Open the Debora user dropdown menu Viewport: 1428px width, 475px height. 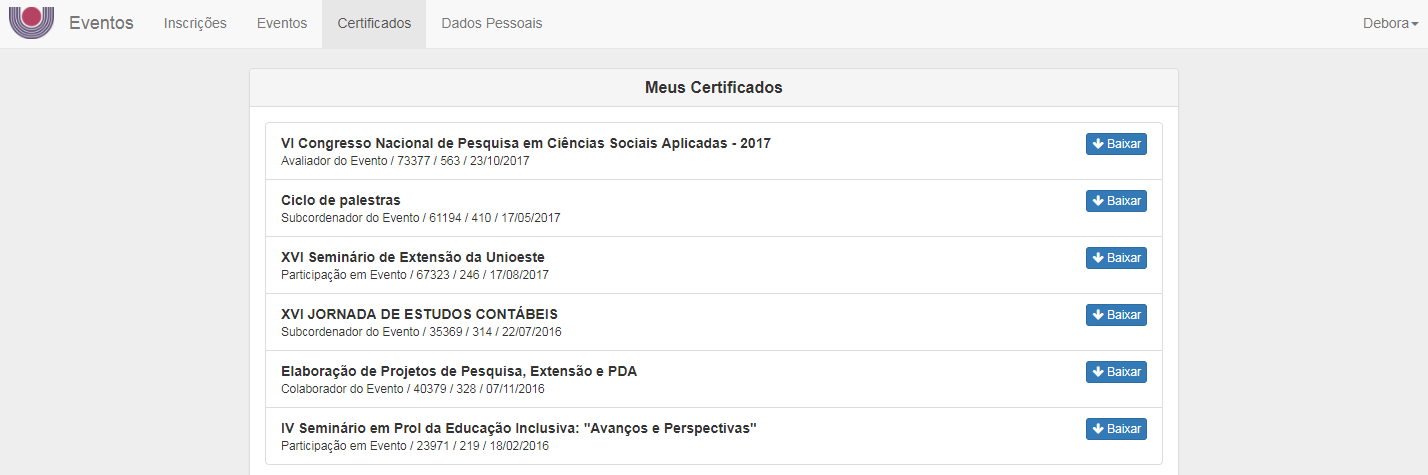pos(1390,24)
